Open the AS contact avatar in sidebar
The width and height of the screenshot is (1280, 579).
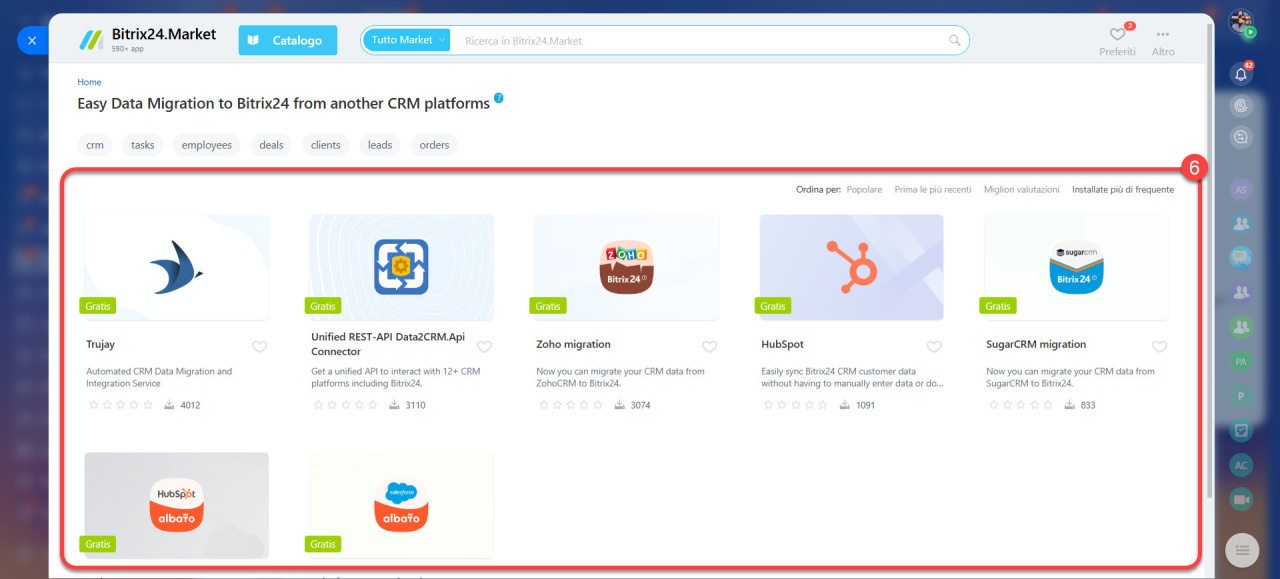1241,189
